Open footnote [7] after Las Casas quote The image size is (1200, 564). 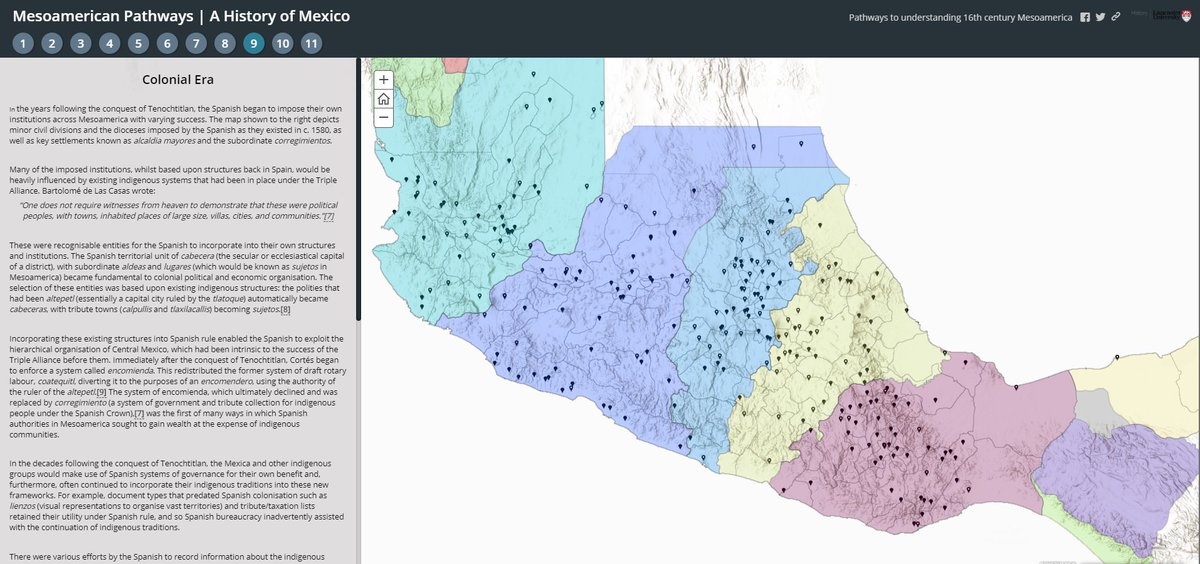[328, 216]
